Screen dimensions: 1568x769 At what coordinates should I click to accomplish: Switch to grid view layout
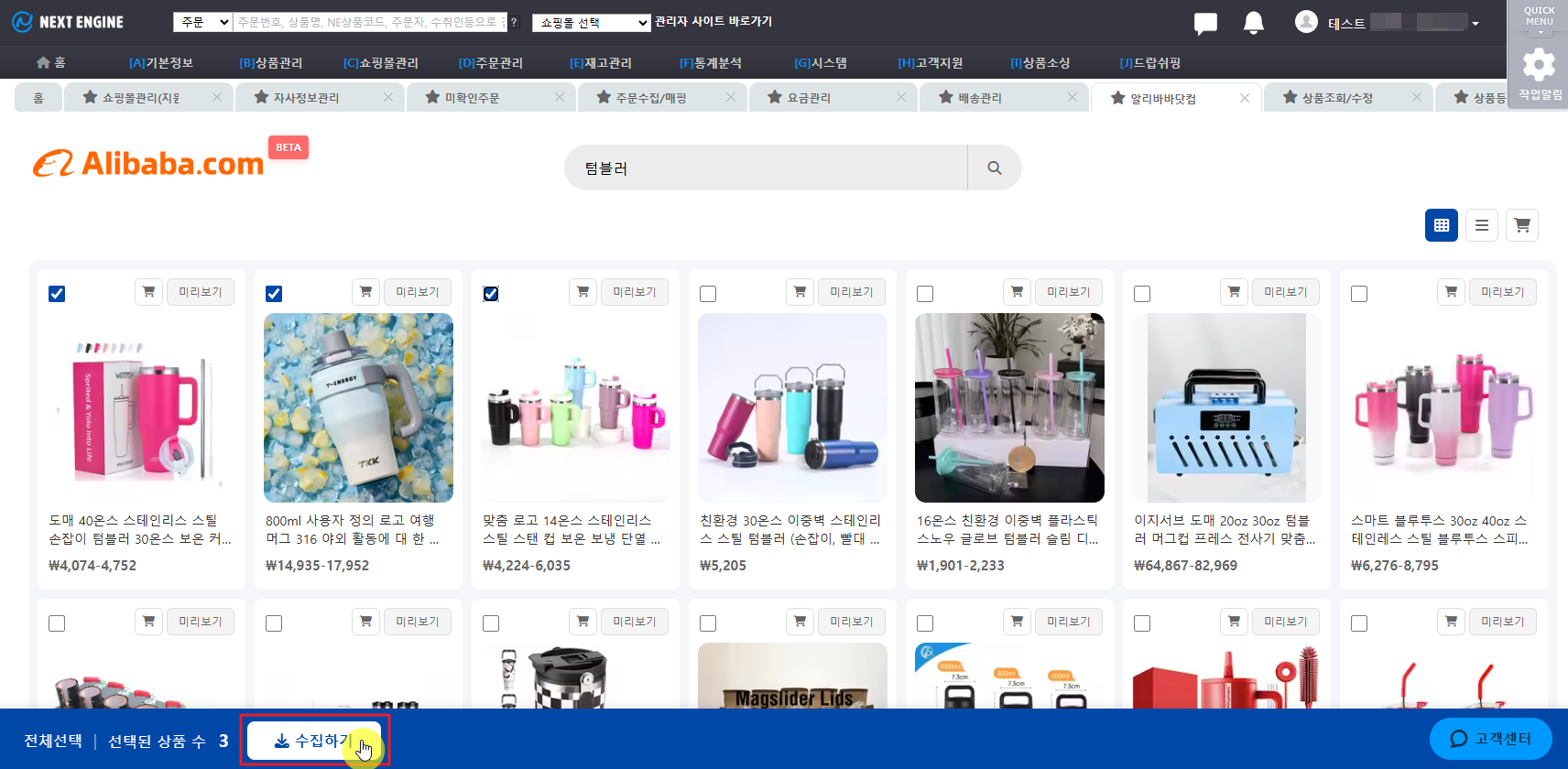pyautogui.click(x=1441, y=225)
